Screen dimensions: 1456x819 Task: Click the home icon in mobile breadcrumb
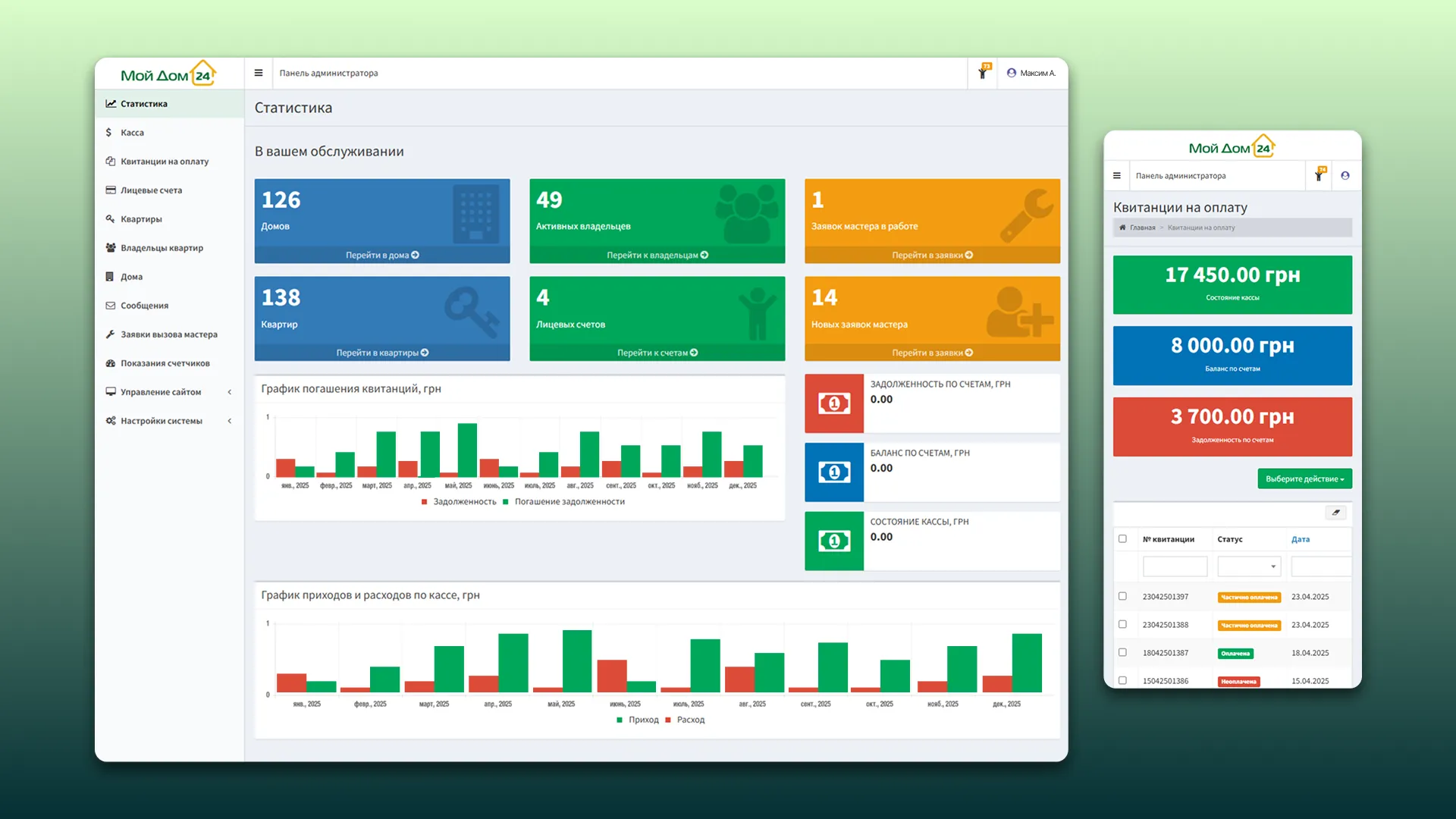(x=1122, y=227)
